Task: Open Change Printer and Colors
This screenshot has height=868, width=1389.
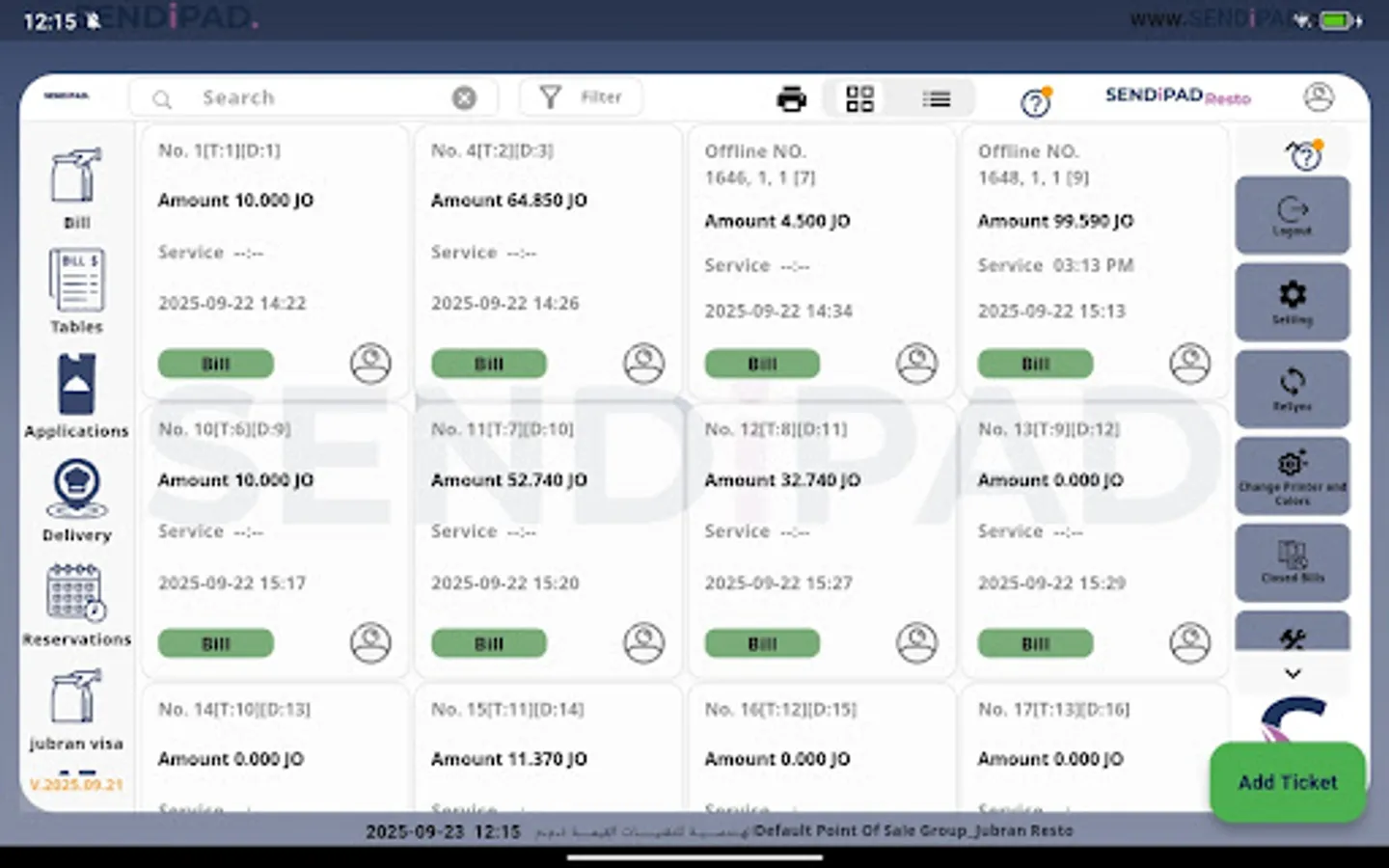Action: click(x=1293, y=475)
